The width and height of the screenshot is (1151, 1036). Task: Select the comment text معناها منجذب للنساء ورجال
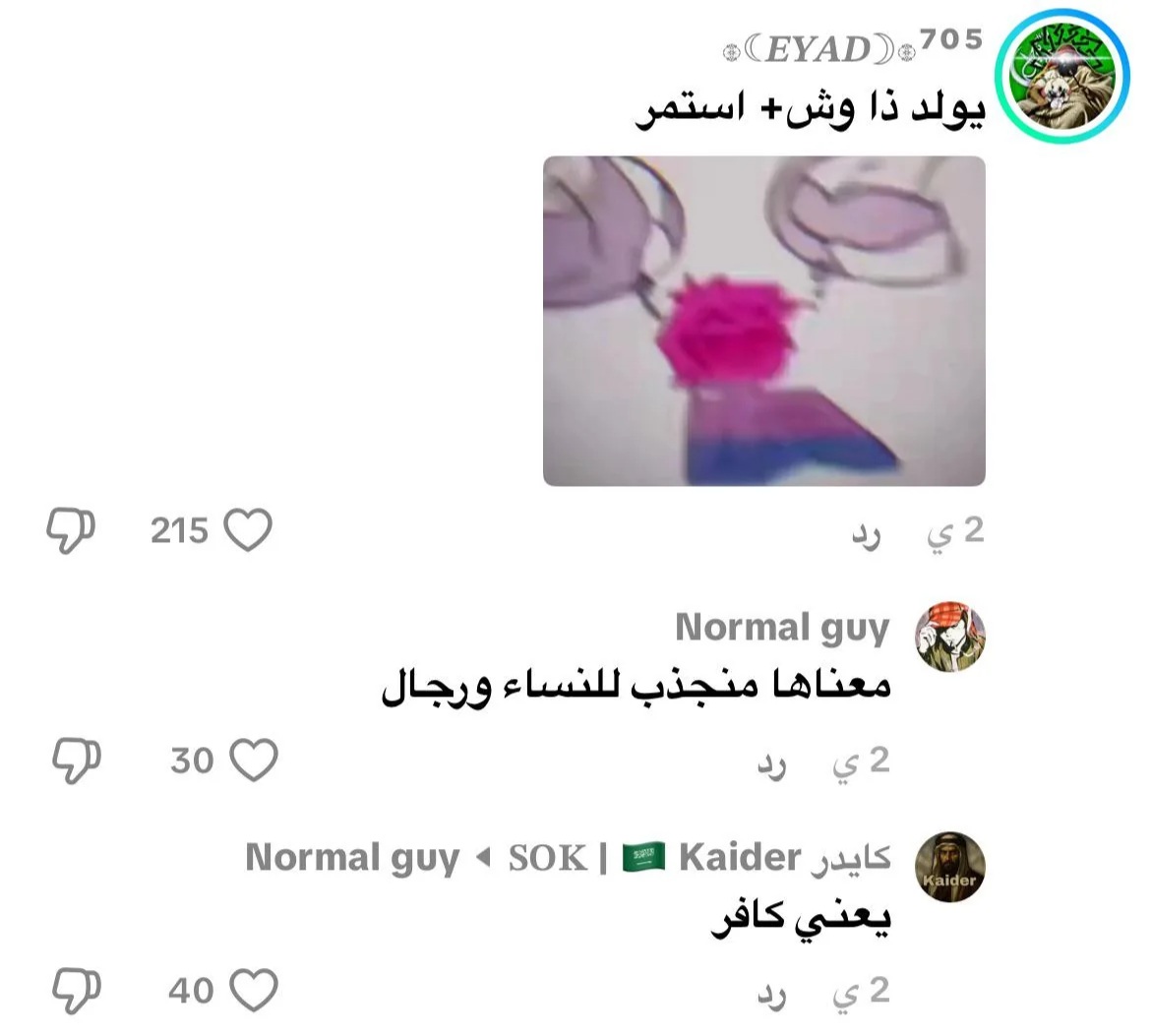tap(636, 686)
